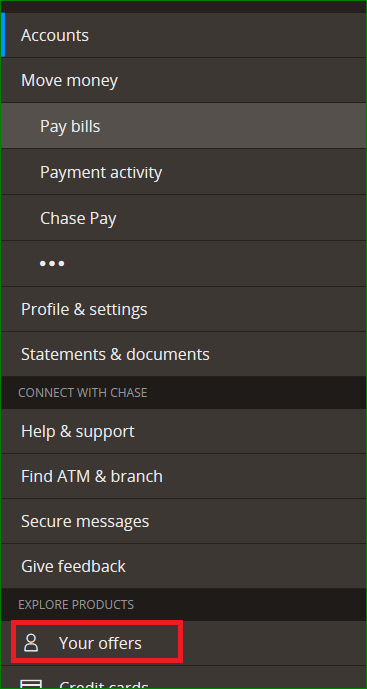Select Give feedback

click(184, 566)
